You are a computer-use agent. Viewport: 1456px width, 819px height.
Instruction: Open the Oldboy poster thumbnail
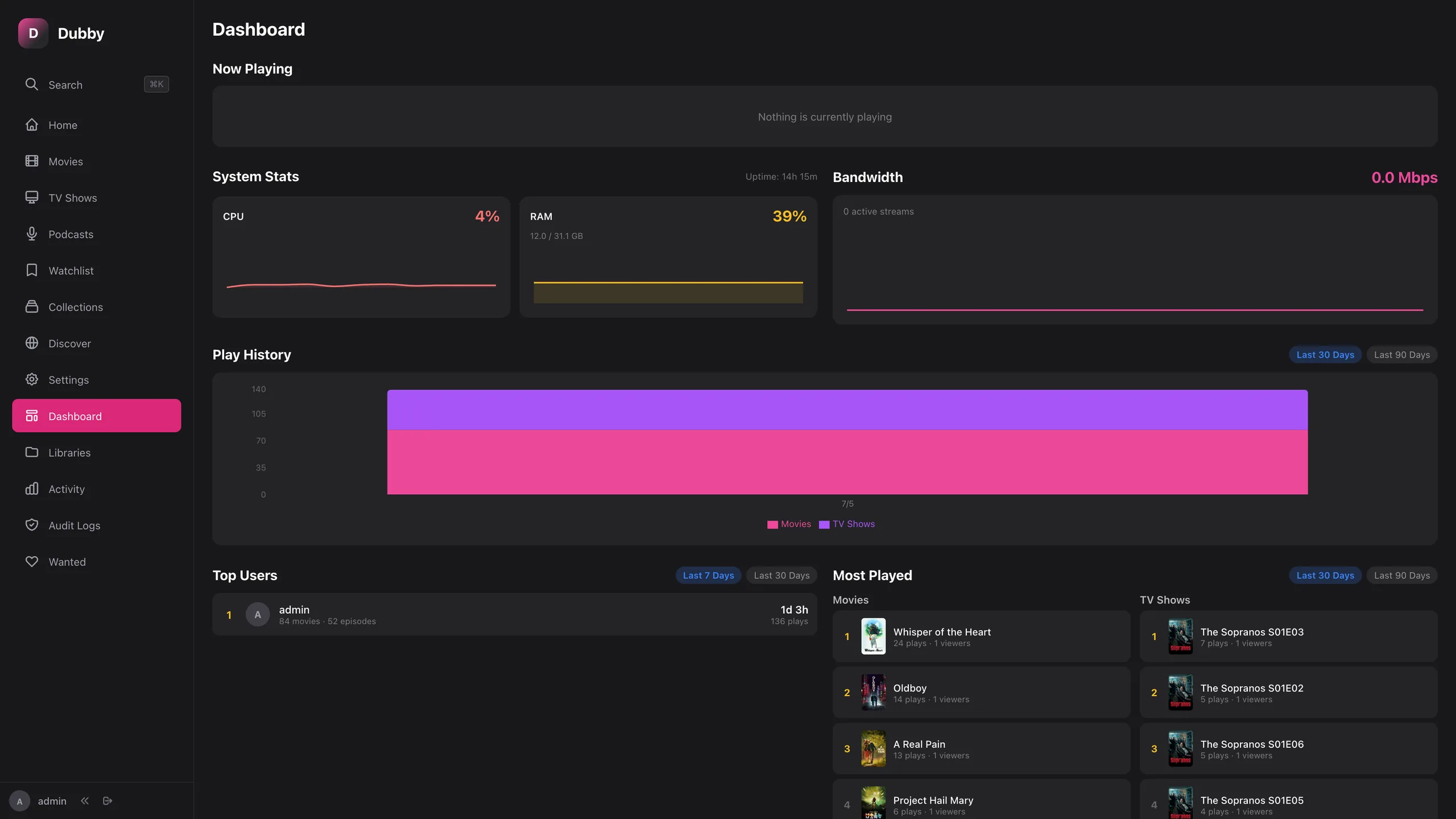[x=873, y=692]
